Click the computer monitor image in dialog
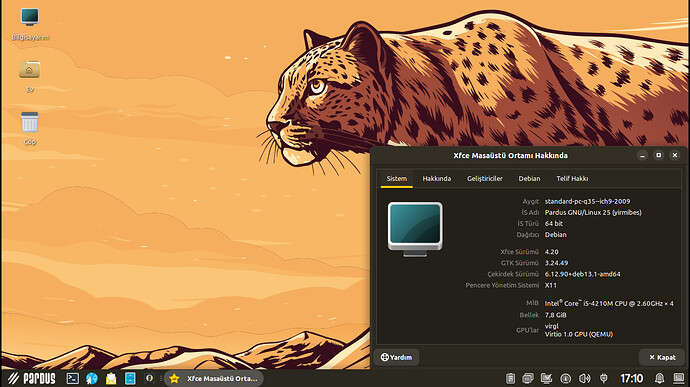Screen dimensions: 690x387 click(415, 229)
